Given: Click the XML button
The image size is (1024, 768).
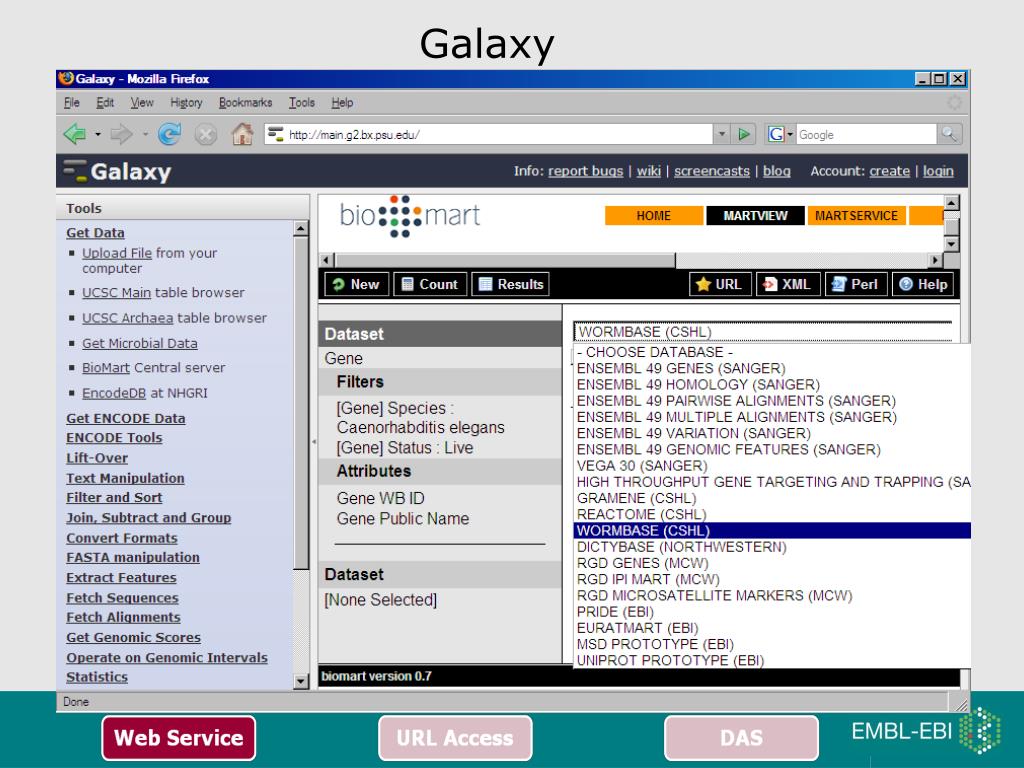Looking at the screenshot, I should (x=788, y=284).
